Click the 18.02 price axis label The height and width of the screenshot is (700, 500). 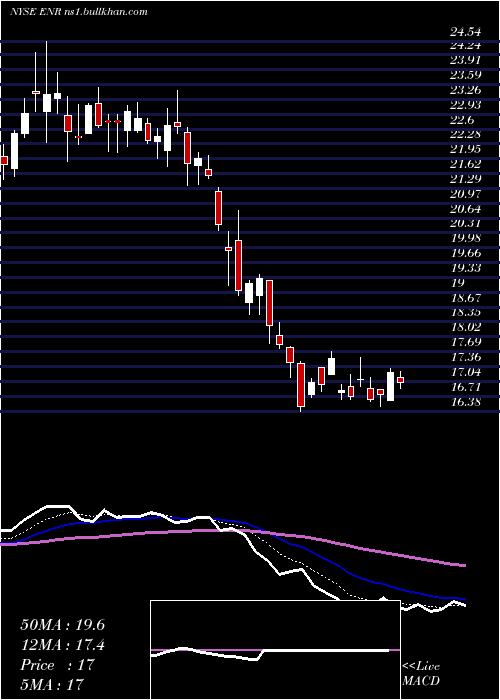[x=466, y=327]
